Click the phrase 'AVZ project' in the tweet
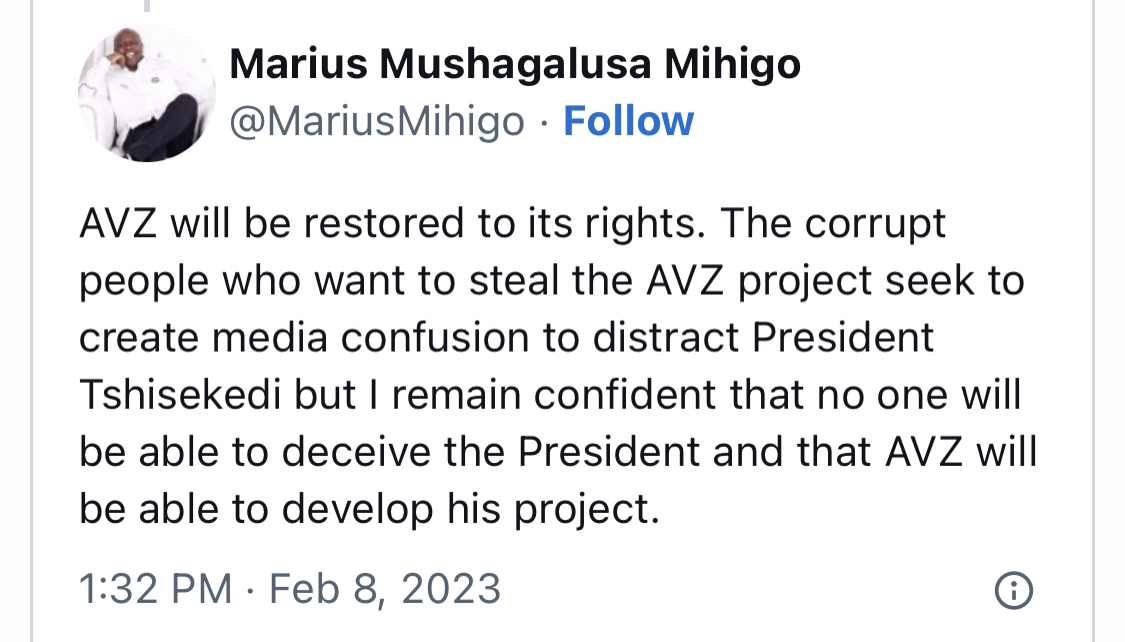 coord(759,280)
